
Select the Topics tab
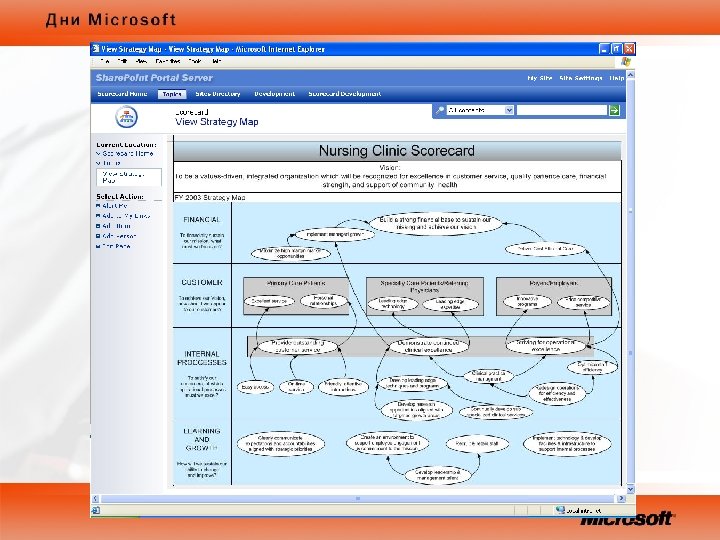coord(172,94)
